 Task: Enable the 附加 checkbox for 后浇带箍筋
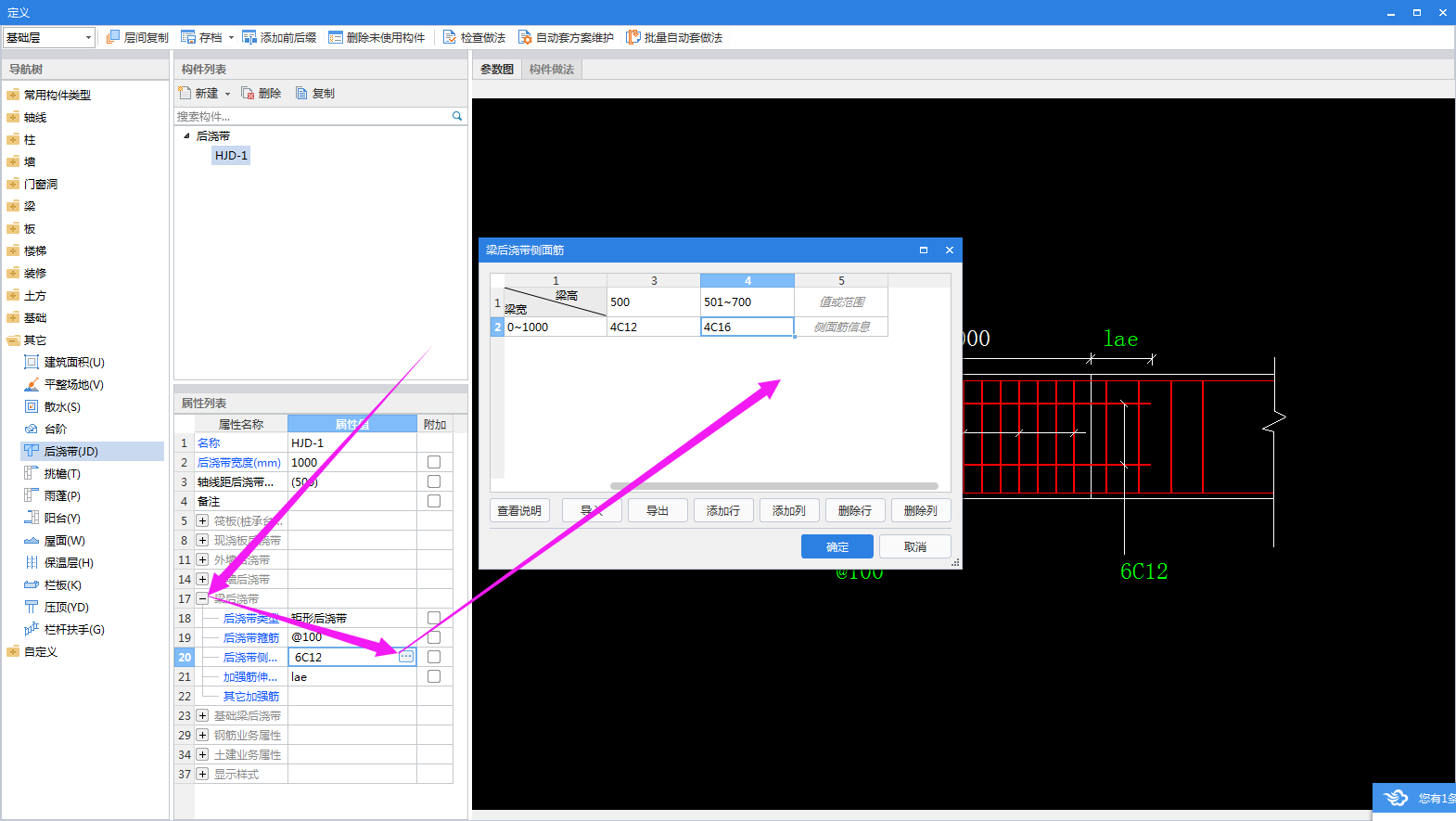[433, 637]
